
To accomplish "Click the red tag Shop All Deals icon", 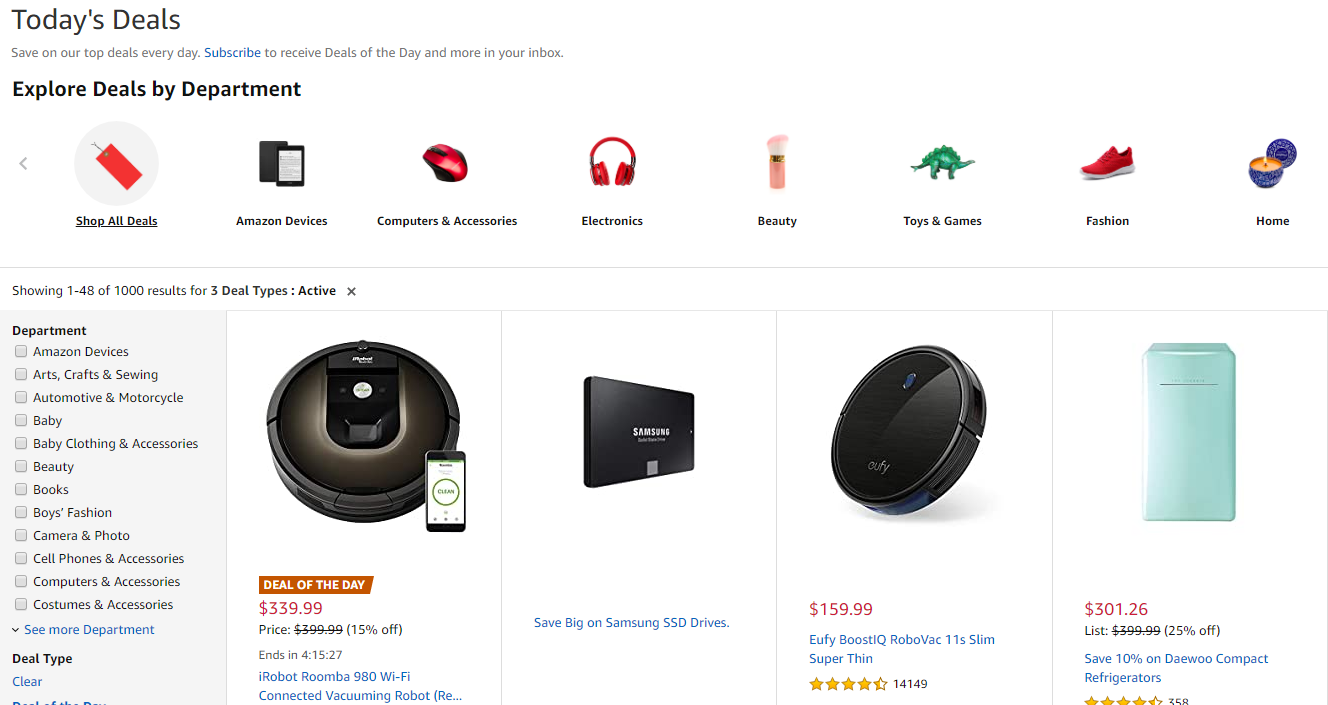I will click(x=116, y=163).
